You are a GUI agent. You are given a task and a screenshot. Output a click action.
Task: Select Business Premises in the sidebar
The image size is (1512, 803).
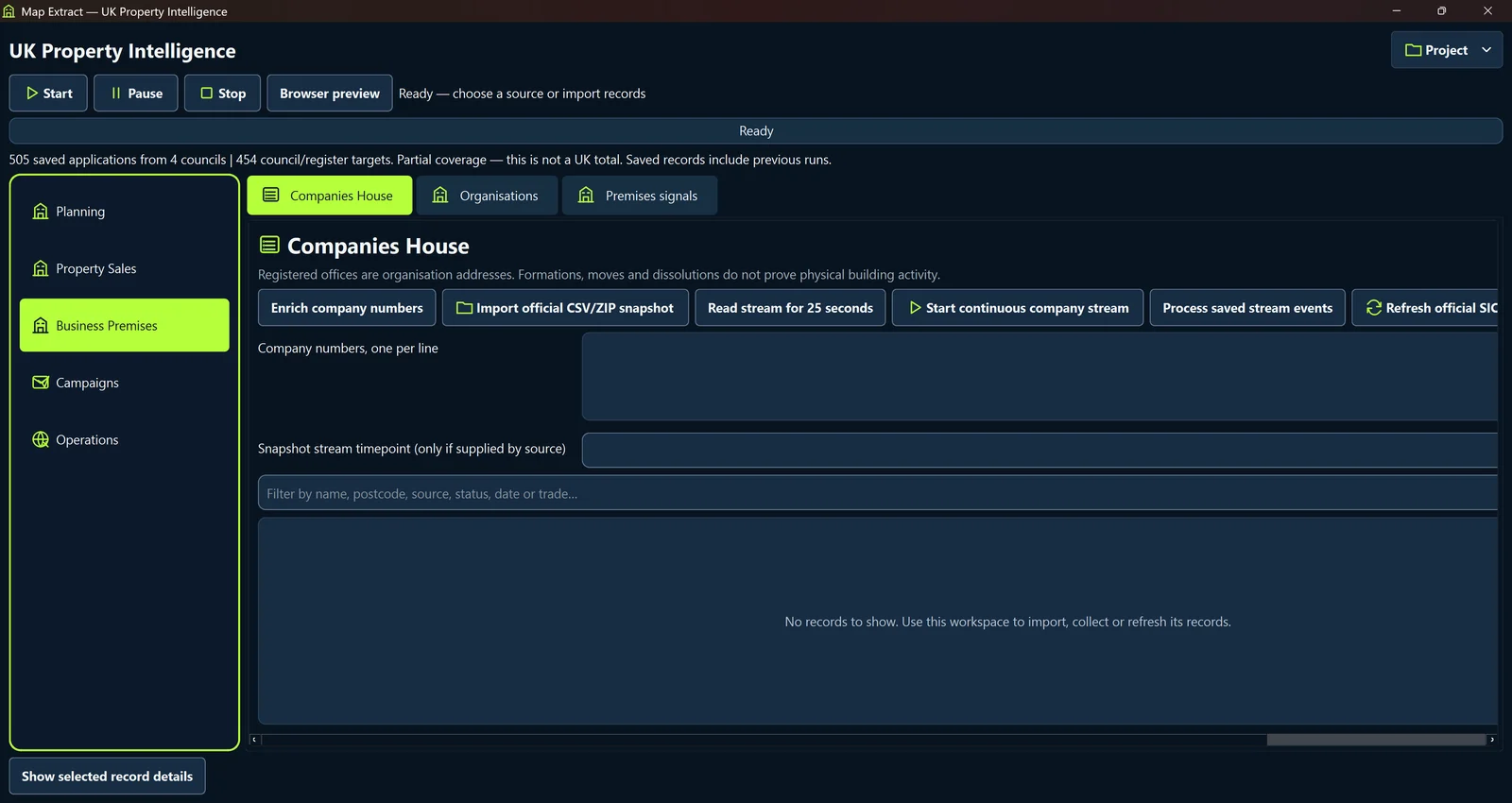point(125,326)
